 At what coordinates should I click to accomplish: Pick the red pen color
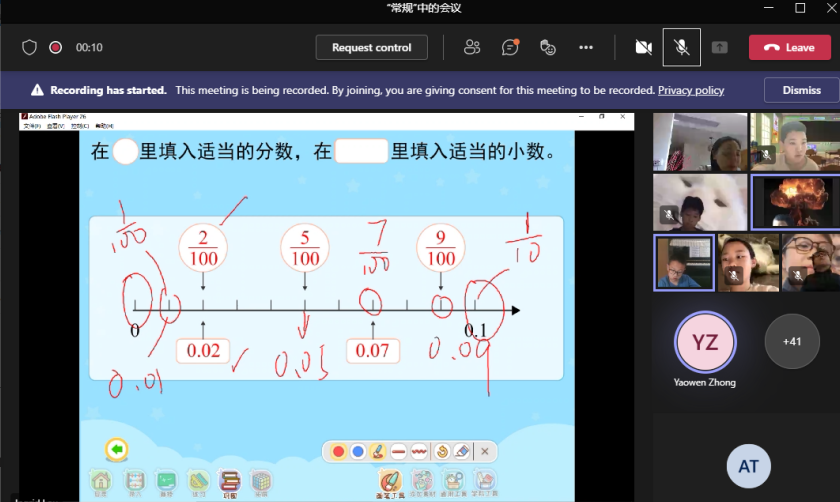click(338, 452)
